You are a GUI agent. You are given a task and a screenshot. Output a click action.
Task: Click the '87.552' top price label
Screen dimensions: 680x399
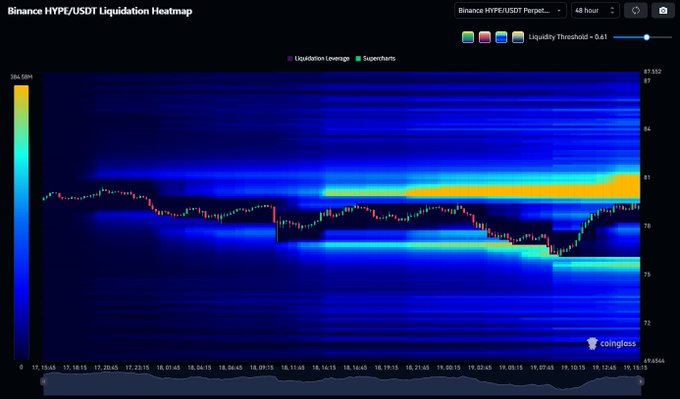point(652,72)
